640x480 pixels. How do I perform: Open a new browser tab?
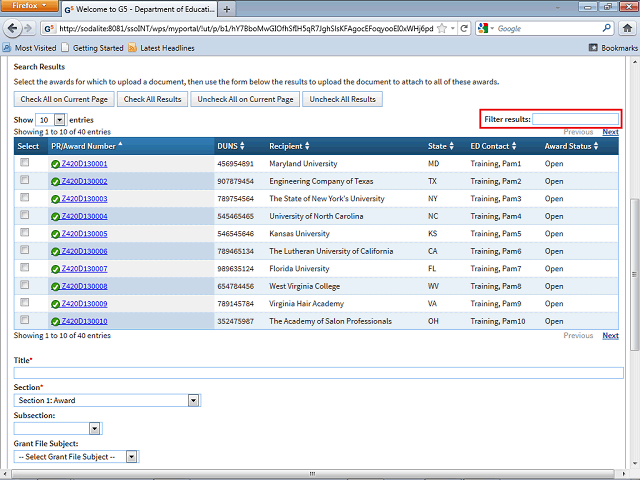click(x=227, y=9)
